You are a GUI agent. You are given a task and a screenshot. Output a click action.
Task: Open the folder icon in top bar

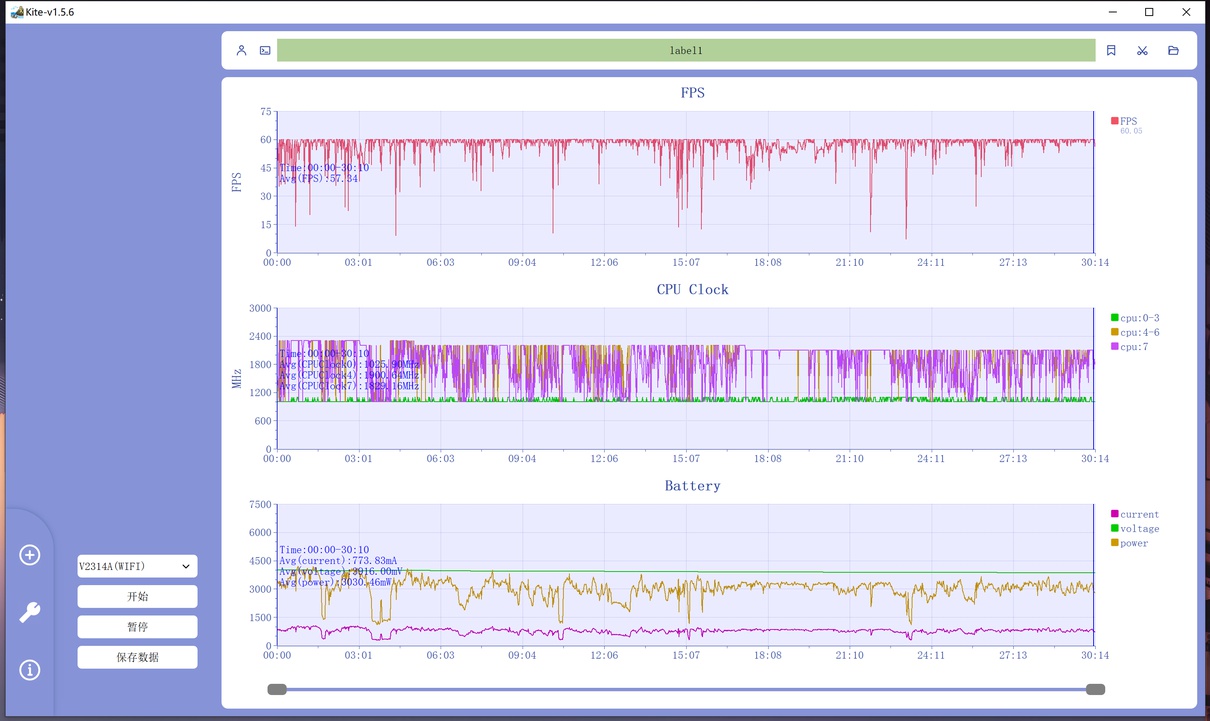pyautogui.click(x=1174, y=50)
